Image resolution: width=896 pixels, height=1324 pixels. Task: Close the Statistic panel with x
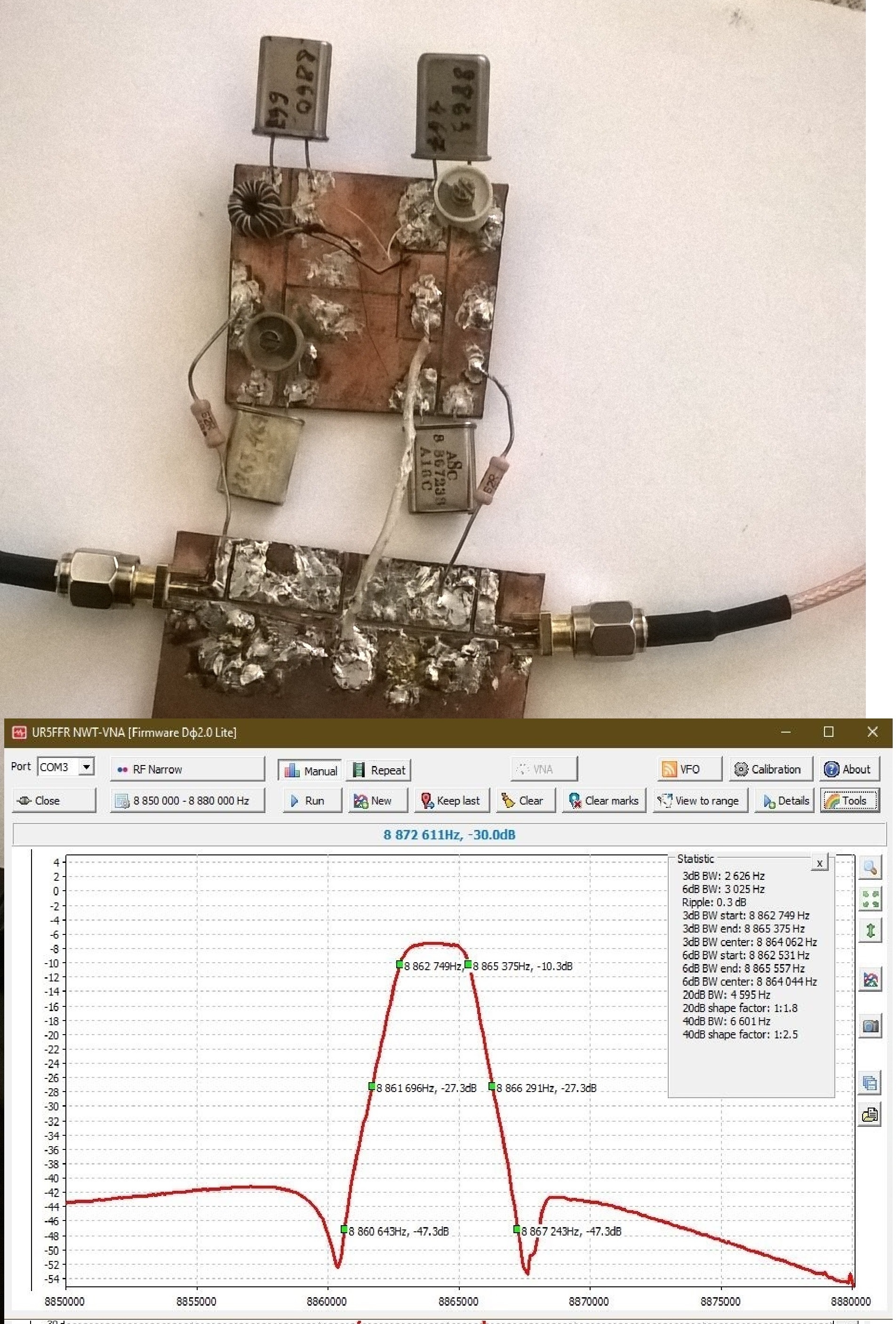pos(819,863)
